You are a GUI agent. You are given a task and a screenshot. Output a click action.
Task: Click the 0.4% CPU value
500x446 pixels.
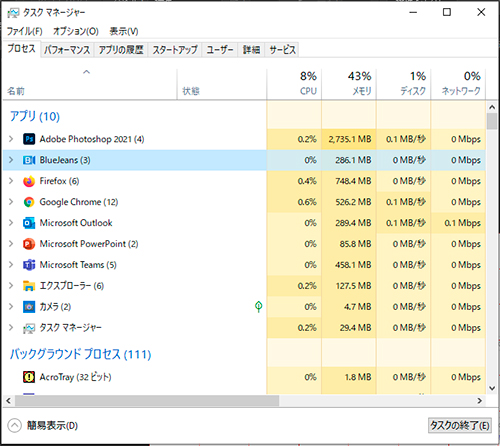307,181
